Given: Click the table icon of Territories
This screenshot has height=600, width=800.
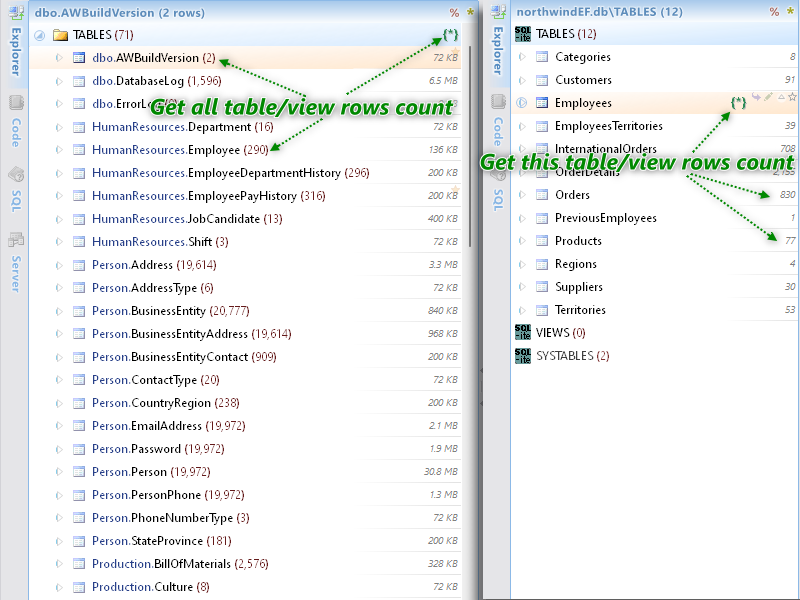Looking at the screenshot, I should point(542,310).
